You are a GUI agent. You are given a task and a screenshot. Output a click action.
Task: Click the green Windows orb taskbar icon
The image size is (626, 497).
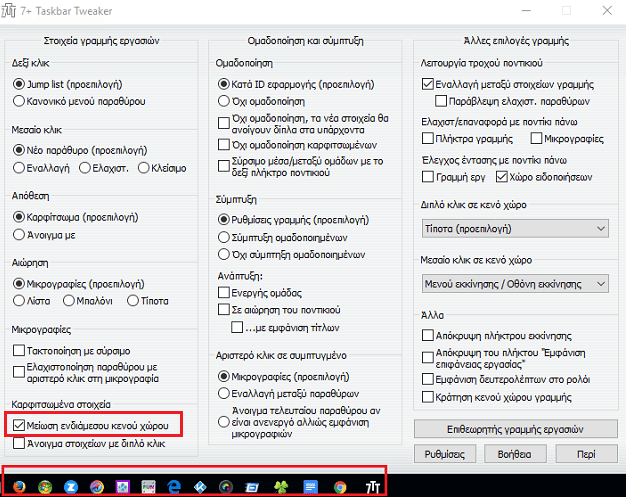pos(45,487)
